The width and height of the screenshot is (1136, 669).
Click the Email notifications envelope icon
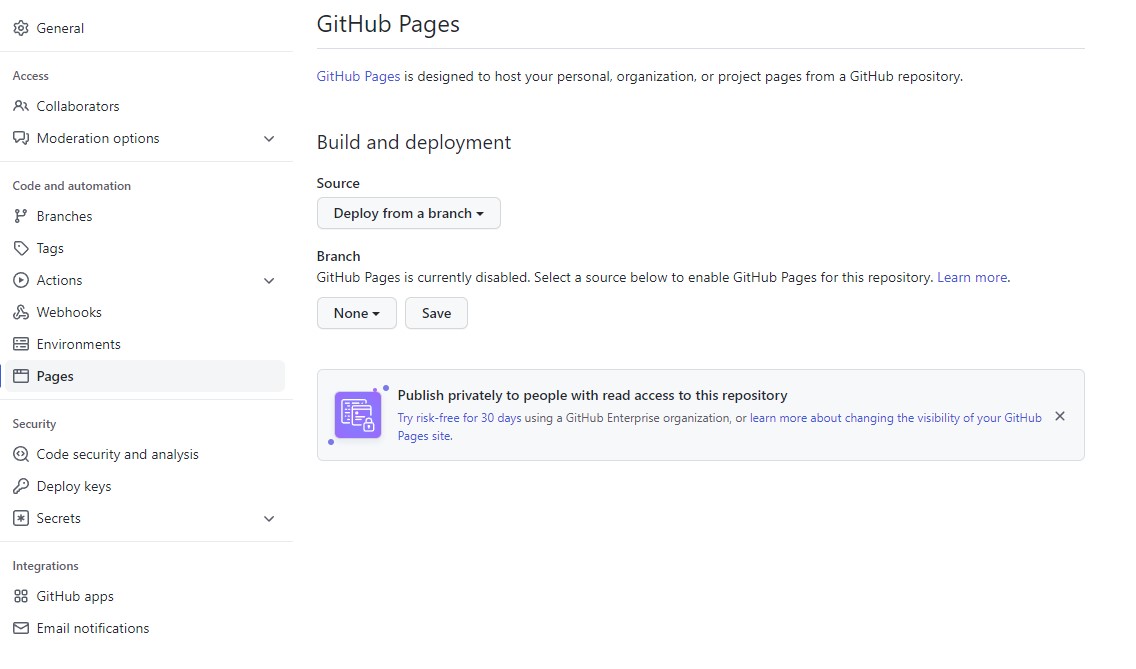21,628
